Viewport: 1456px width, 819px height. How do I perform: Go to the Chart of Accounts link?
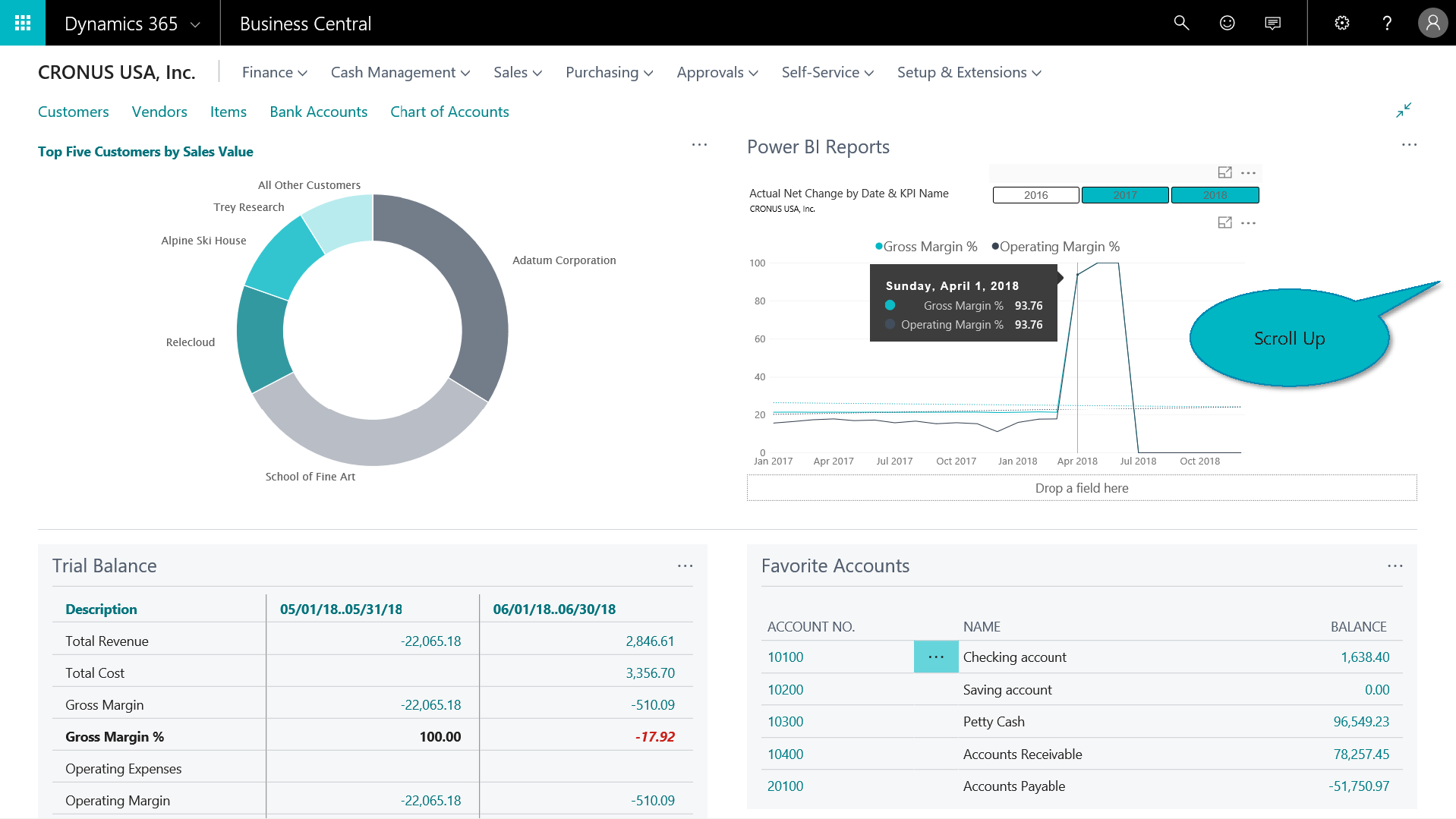[x=449, y=112]
